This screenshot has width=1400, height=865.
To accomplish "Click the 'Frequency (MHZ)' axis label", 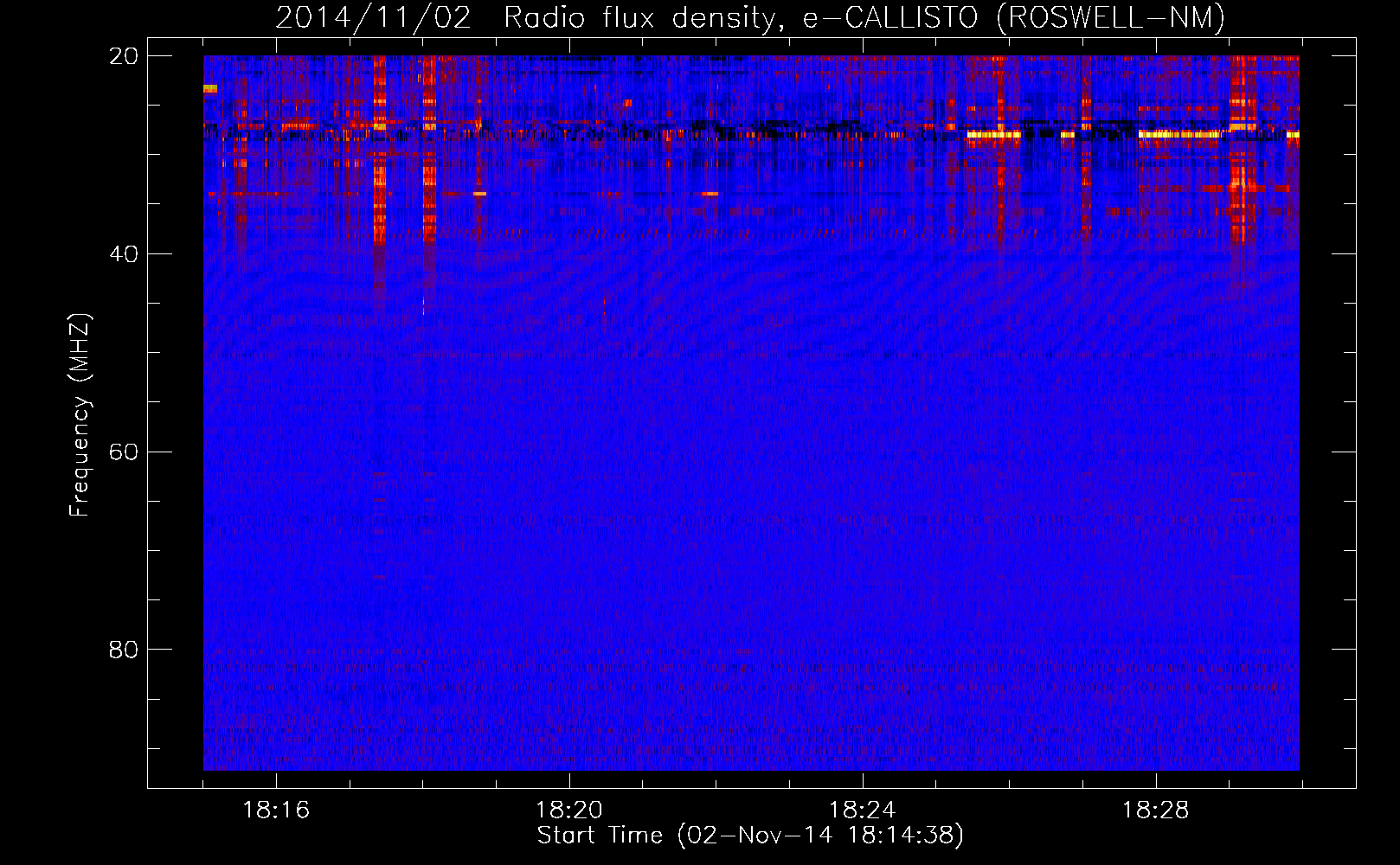I will pos(80,415).
